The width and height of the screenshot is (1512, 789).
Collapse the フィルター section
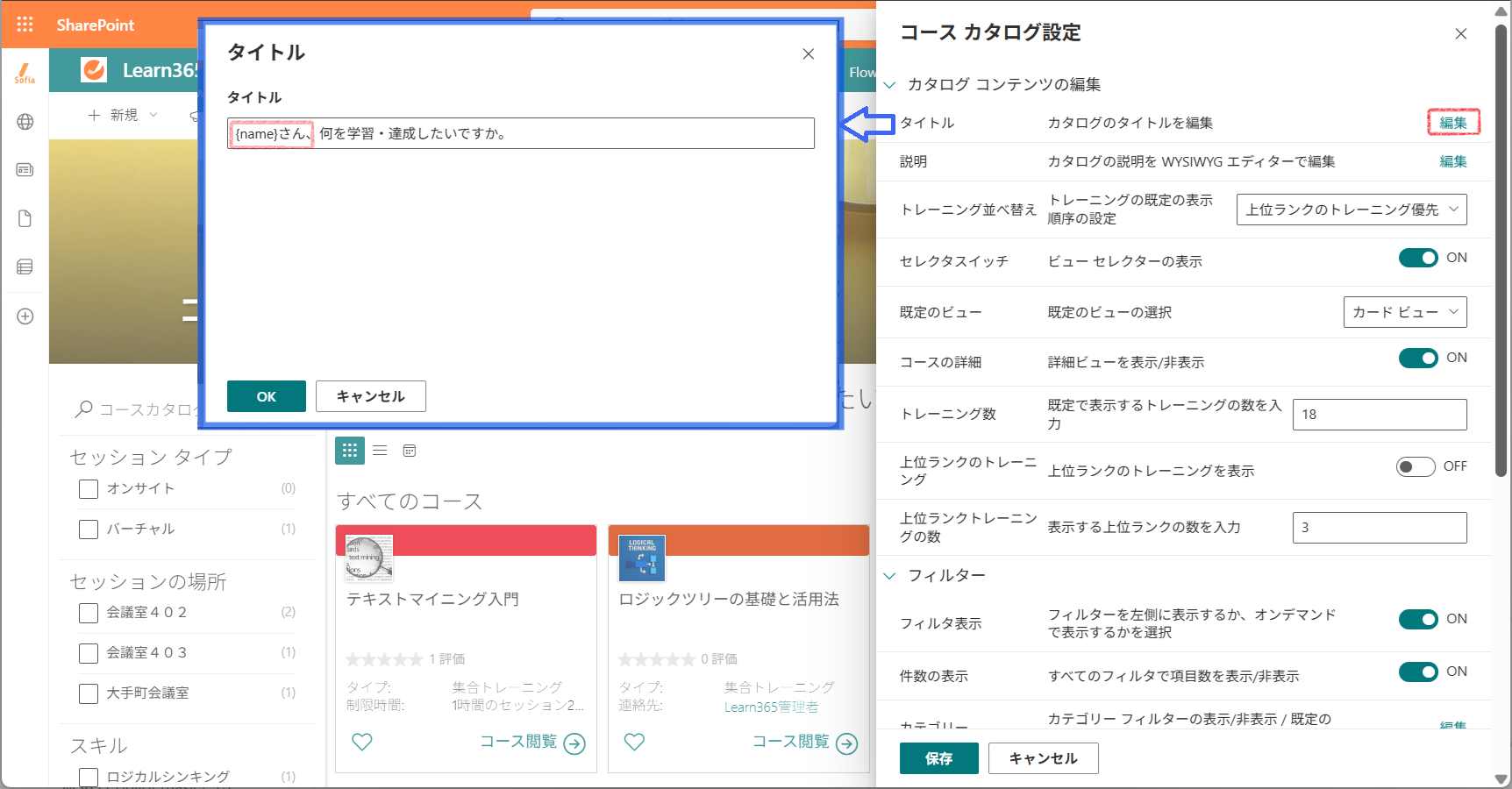click(x=889, y=576)
